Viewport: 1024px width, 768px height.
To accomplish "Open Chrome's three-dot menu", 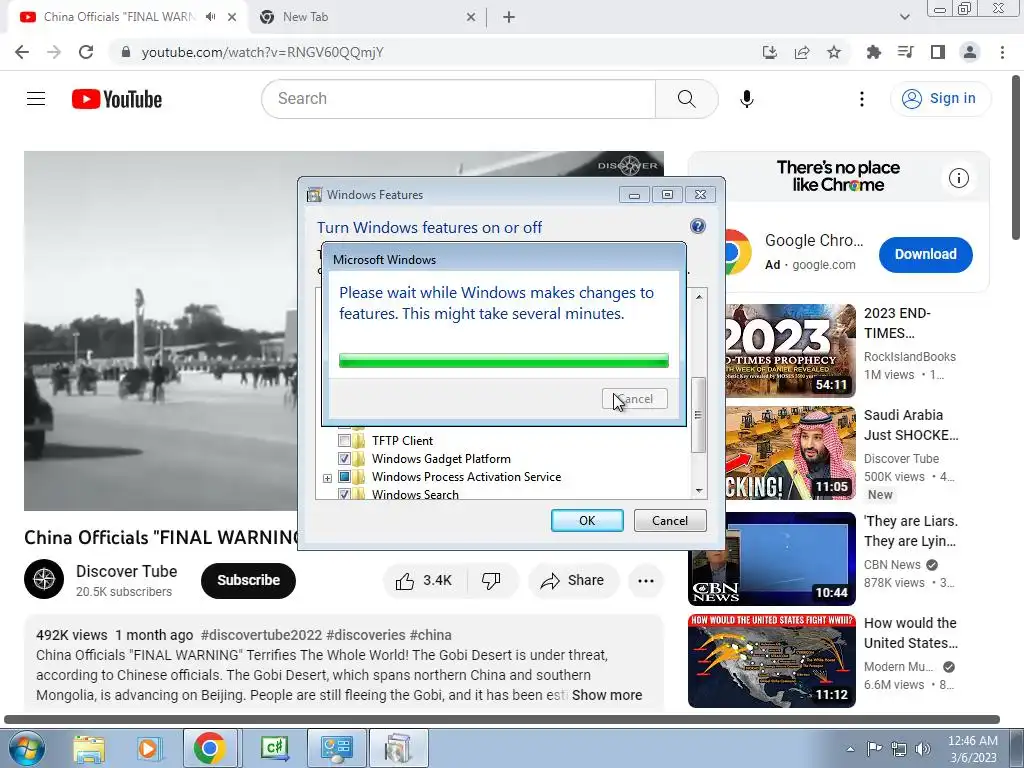I will [1002, 52].
